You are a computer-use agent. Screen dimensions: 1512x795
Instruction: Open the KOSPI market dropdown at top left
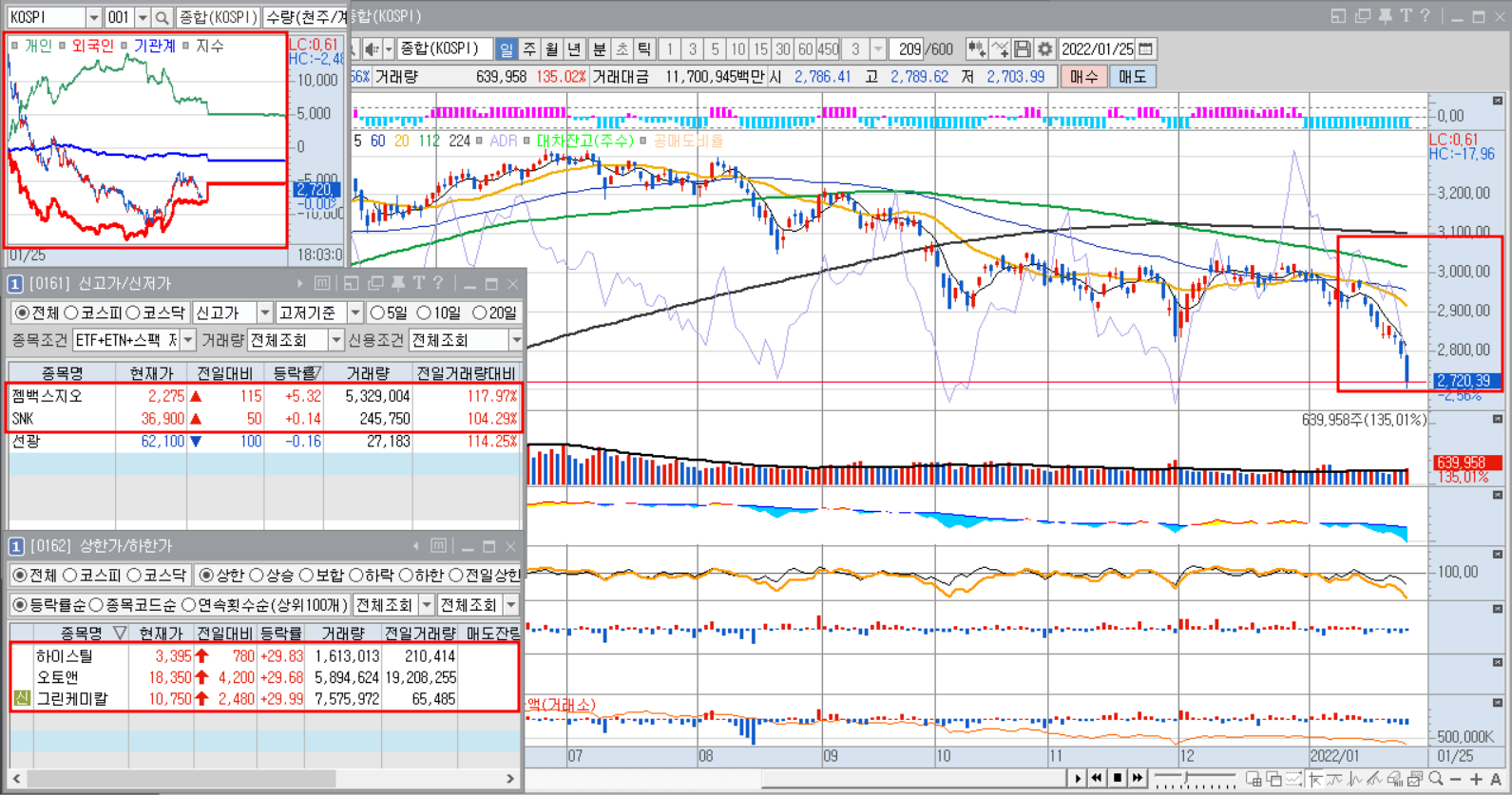click(x=93, y=17)
